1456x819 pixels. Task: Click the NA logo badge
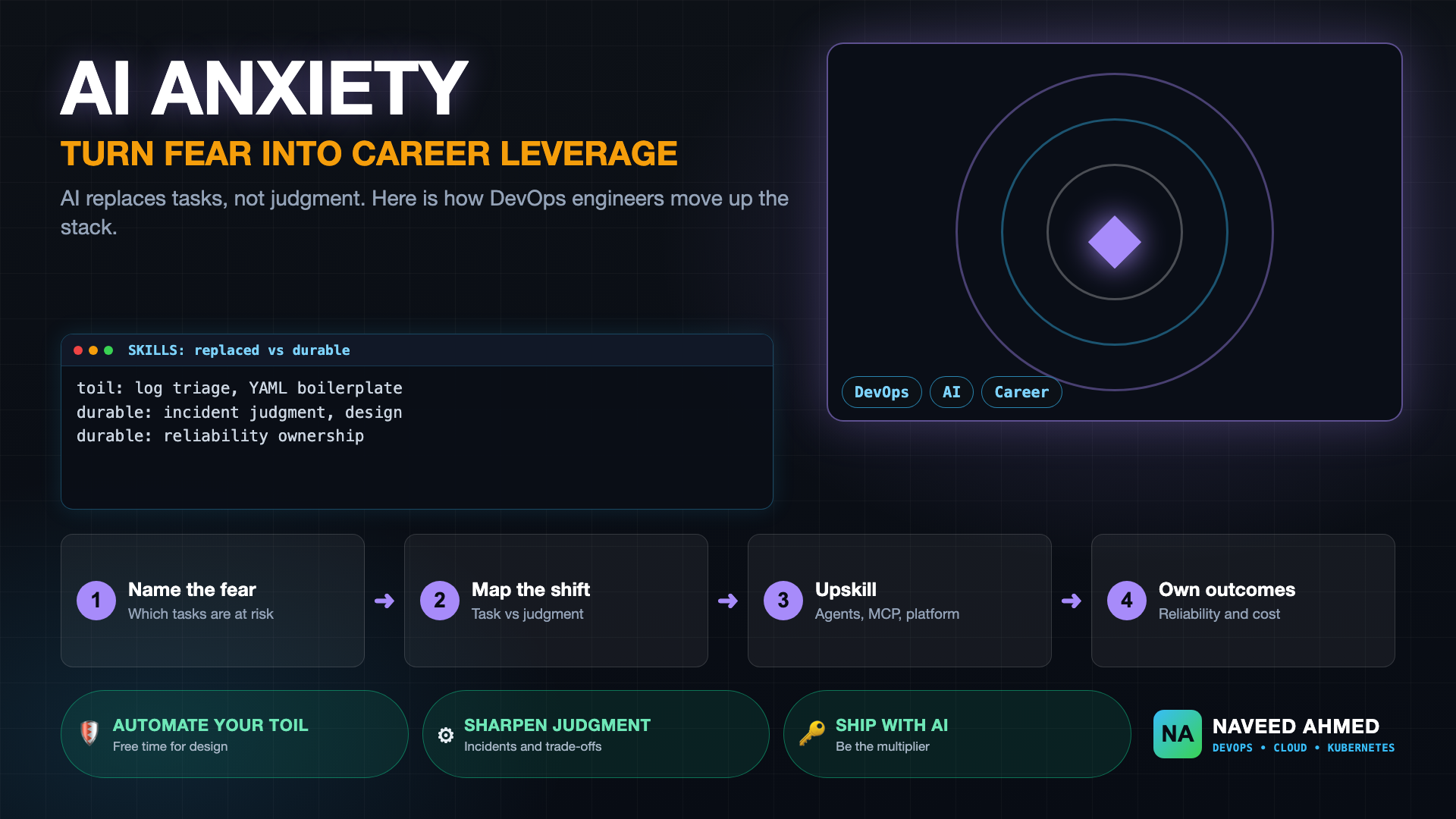tap(1177, 734)
